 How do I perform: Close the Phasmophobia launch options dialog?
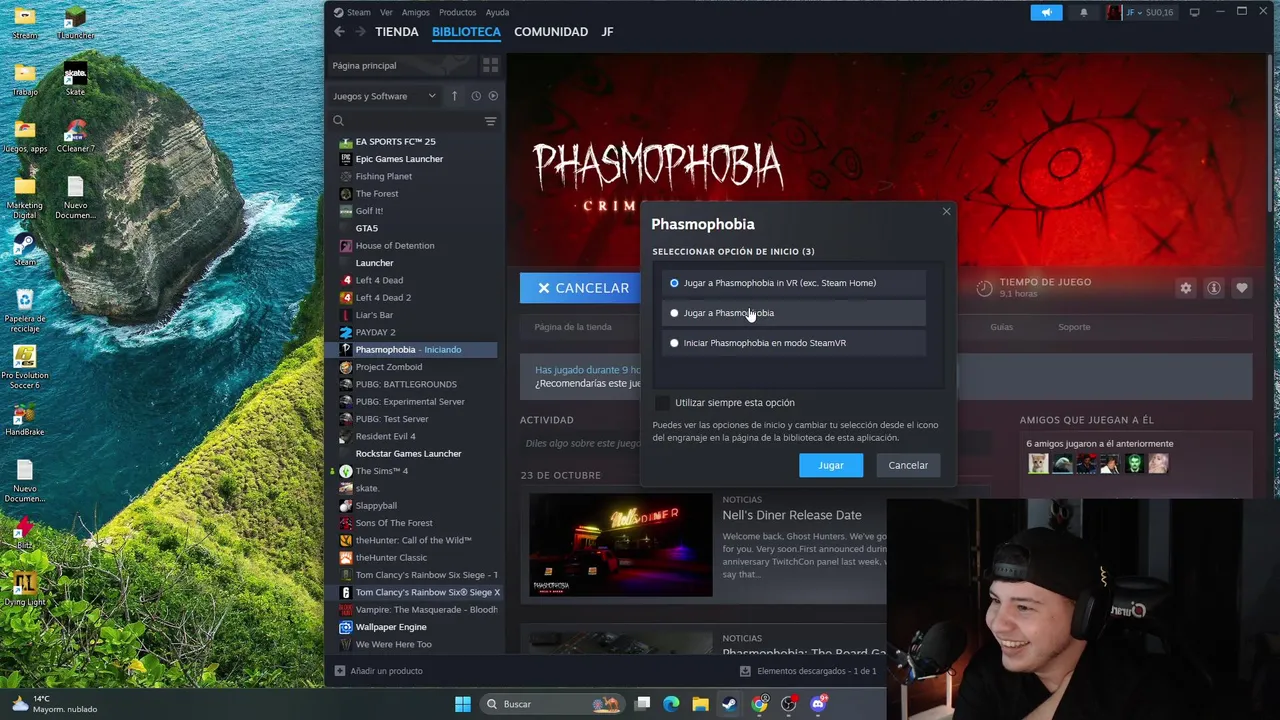point(946,211)
